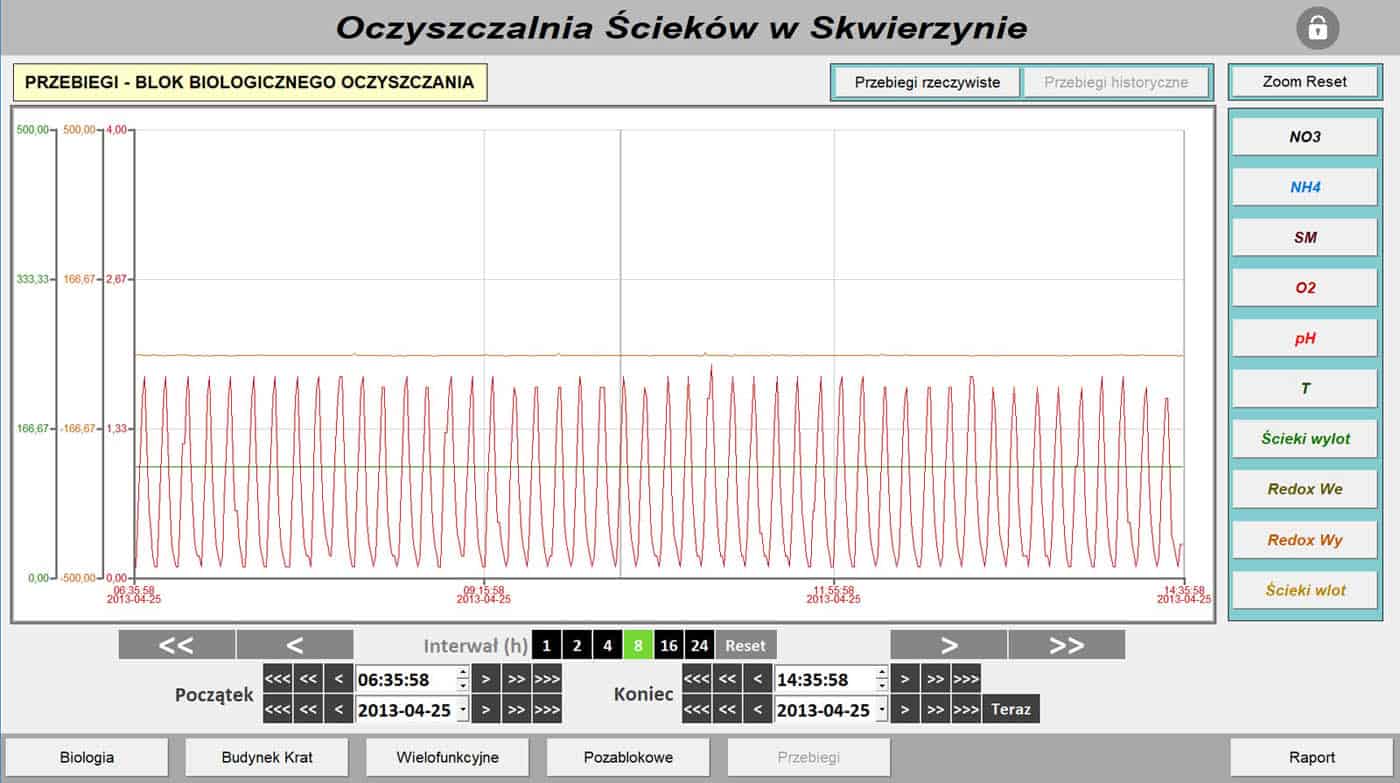Switch to Przebiegi rzeczywiste tab
1400x783 pixels.
click(x=927, y=82)
